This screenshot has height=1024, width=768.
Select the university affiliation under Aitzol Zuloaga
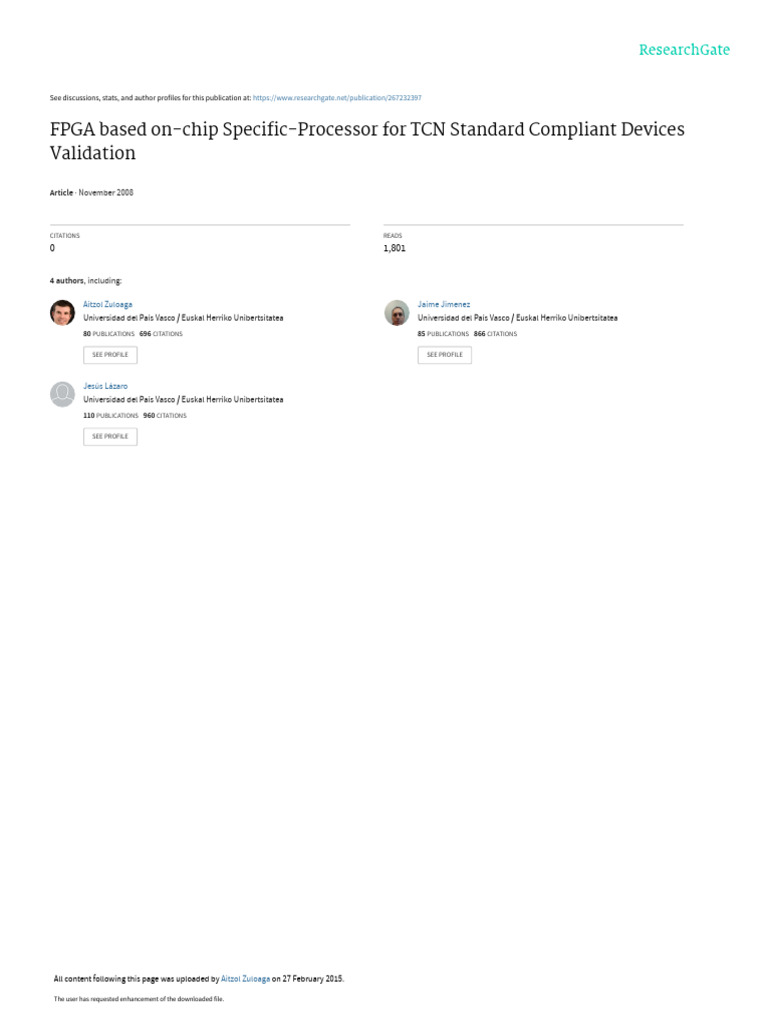(183, 318)
